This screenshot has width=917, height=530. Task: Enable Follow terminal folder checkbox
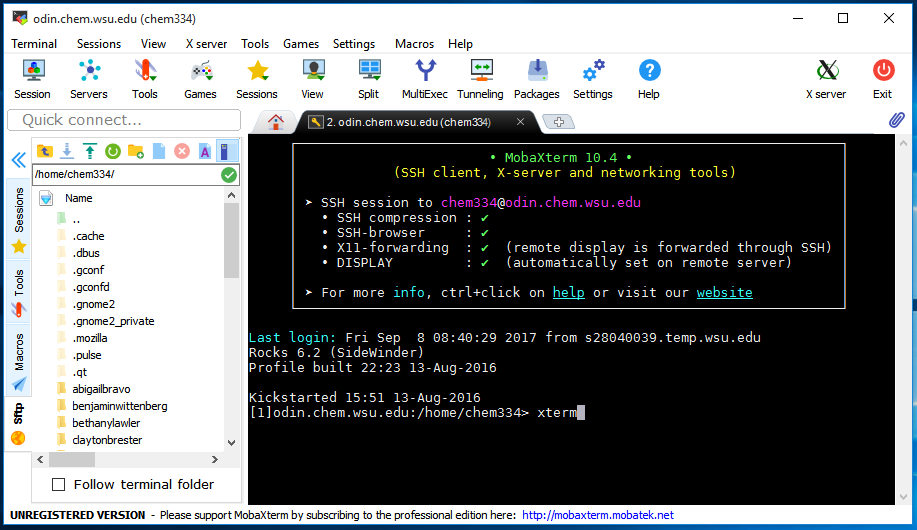pyautogui.click(x=59, y=484)
